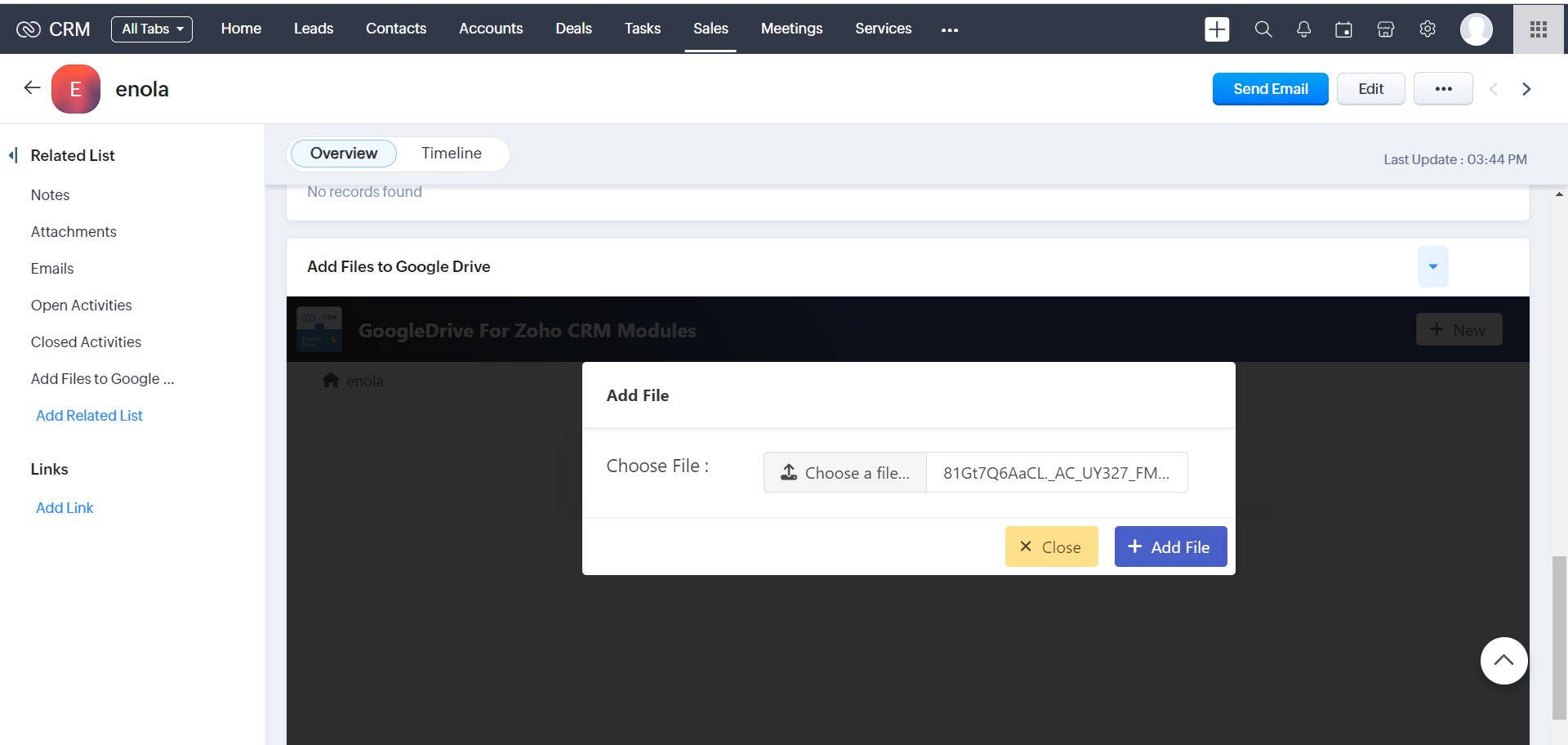The height and width of the screenshot is (745, 1568).
Task: Open the settings gear icon
Action: [x=1427, y=29]
